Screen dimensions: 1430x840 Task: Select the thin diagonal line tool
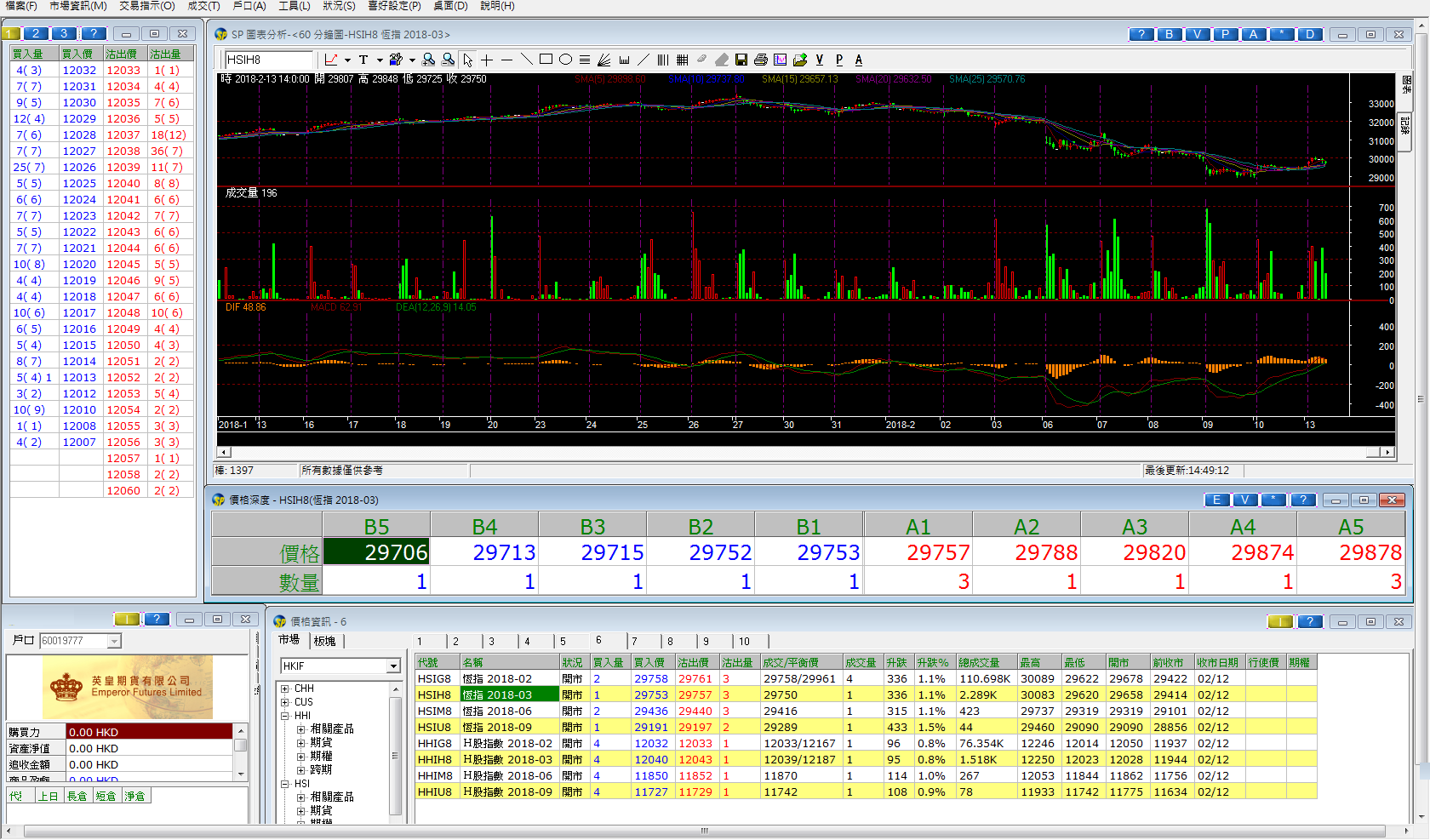[643, 60]
